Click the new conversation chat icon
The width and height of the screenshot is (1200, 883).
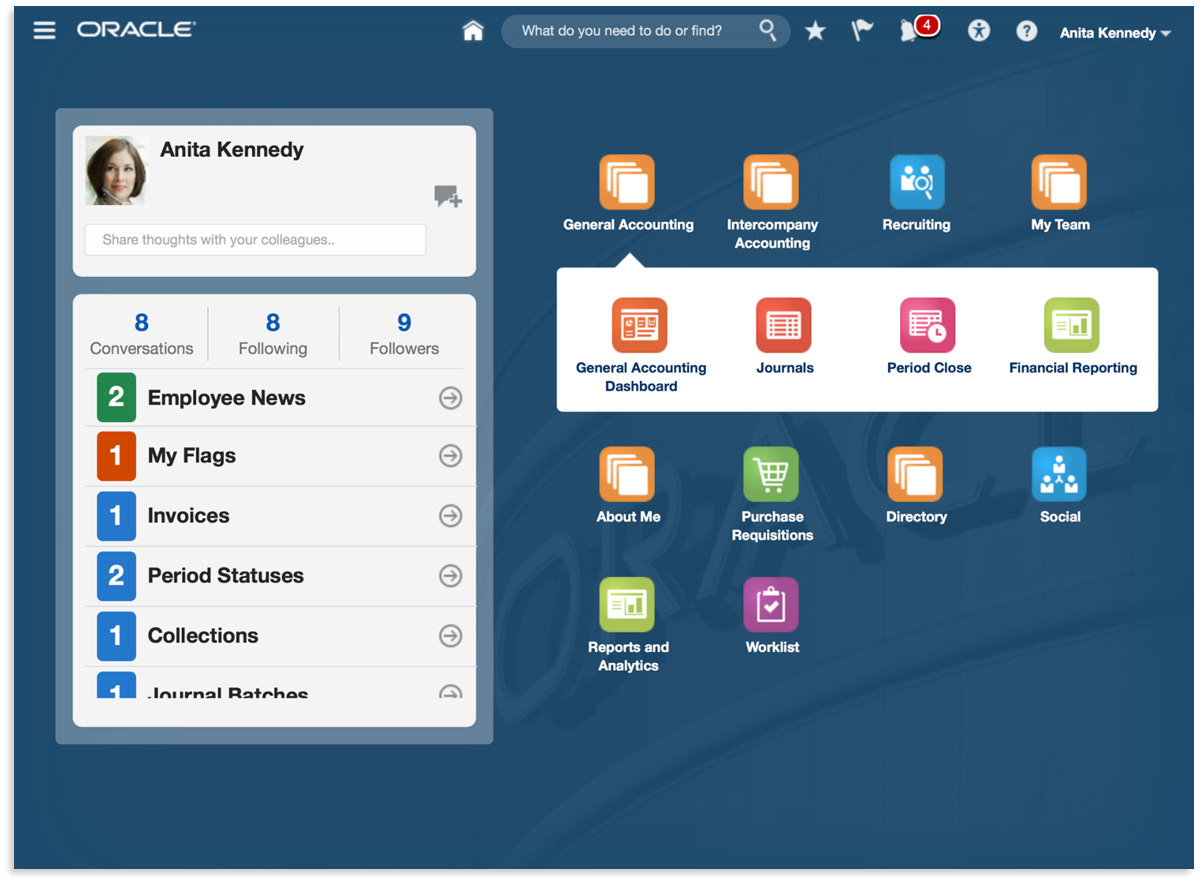click(447, 196)
